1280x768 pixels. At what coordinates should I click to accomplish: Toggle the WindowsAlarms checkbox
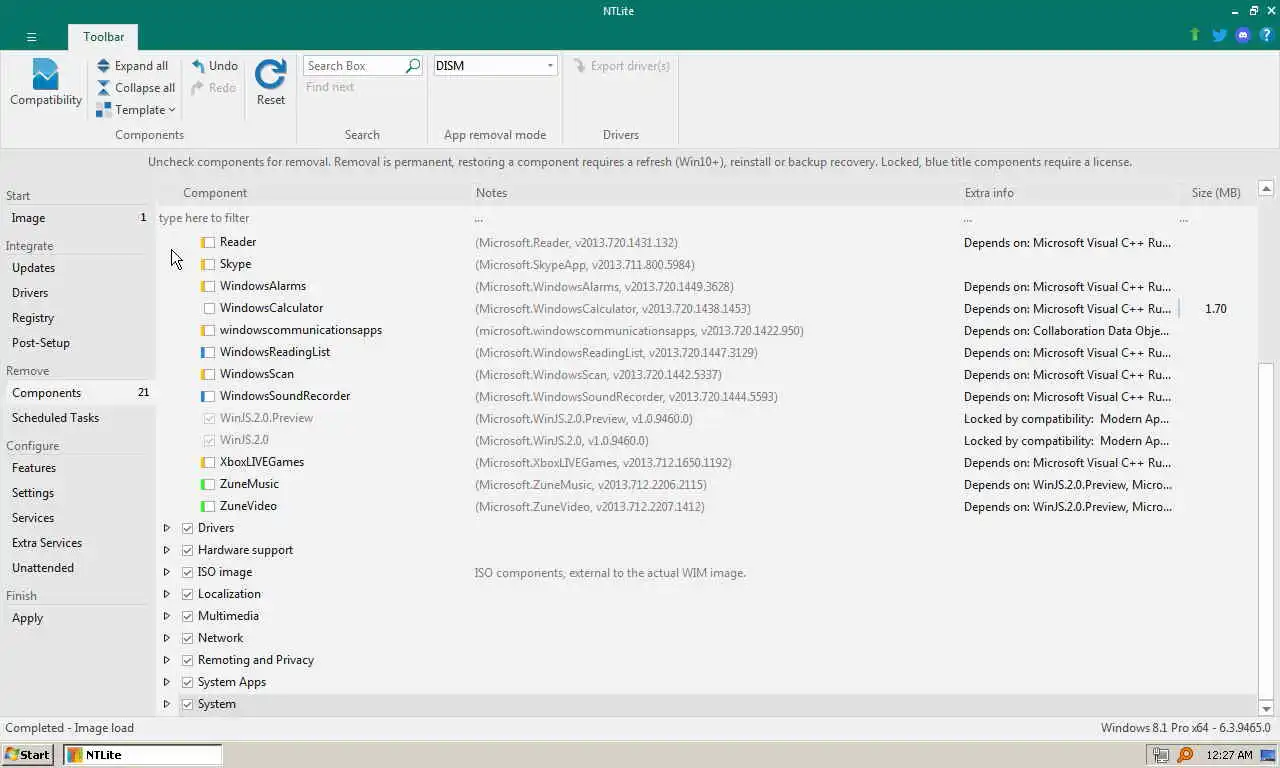pos(208,286)
